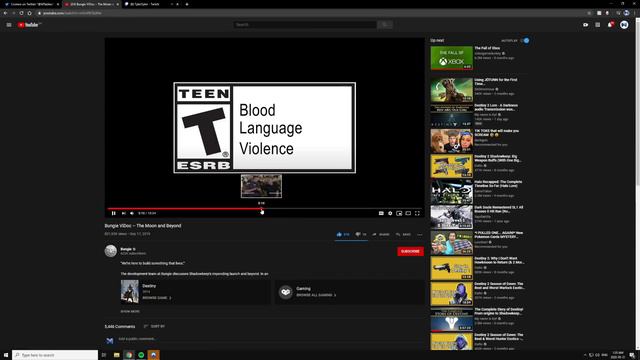Click the search magnifier button
640x360 pixels.
click(x=384, y=24)
